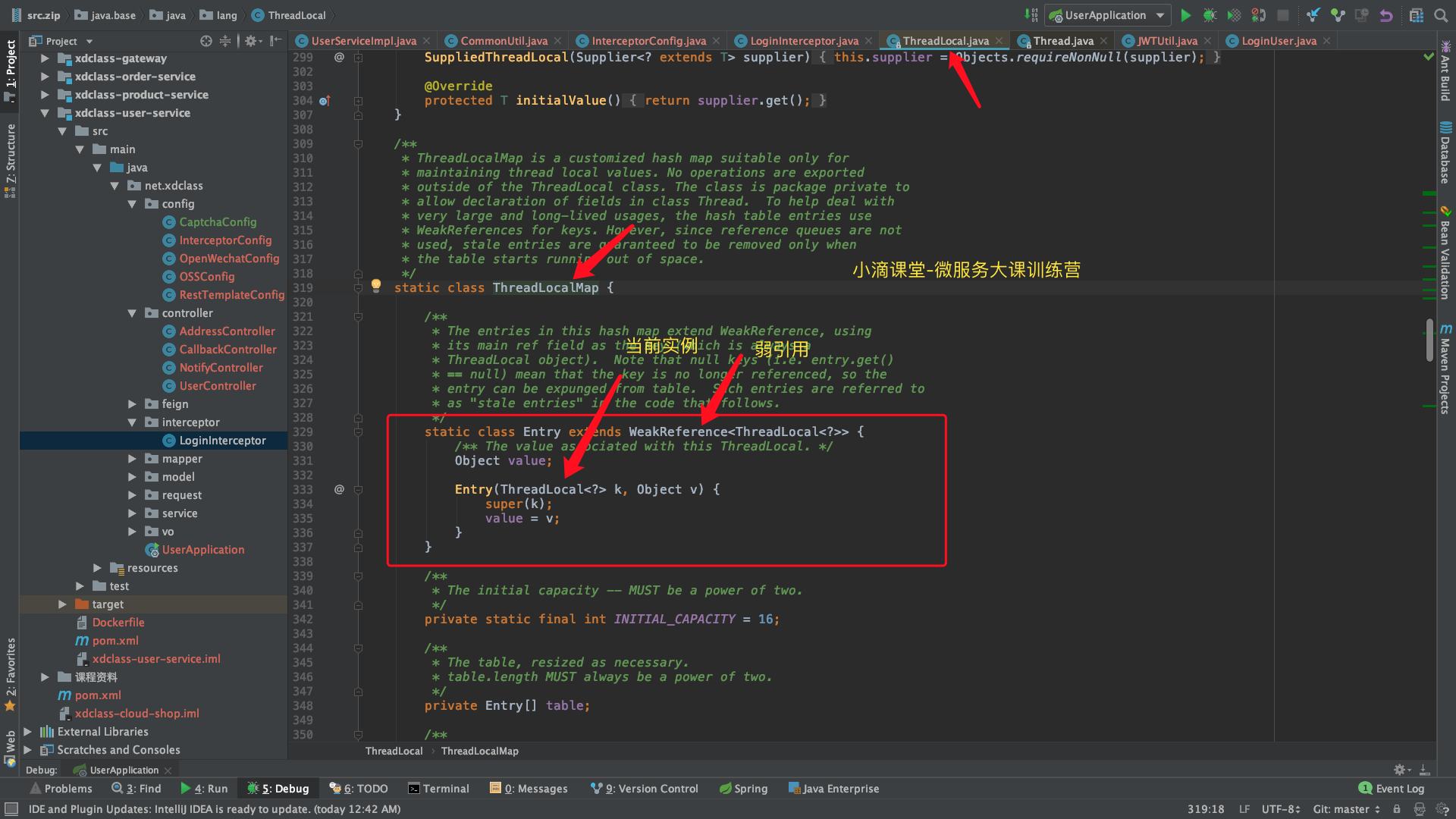Switch to the Thread.java tab
The image size is (1456, 819).
click(x=1062, y=41)
